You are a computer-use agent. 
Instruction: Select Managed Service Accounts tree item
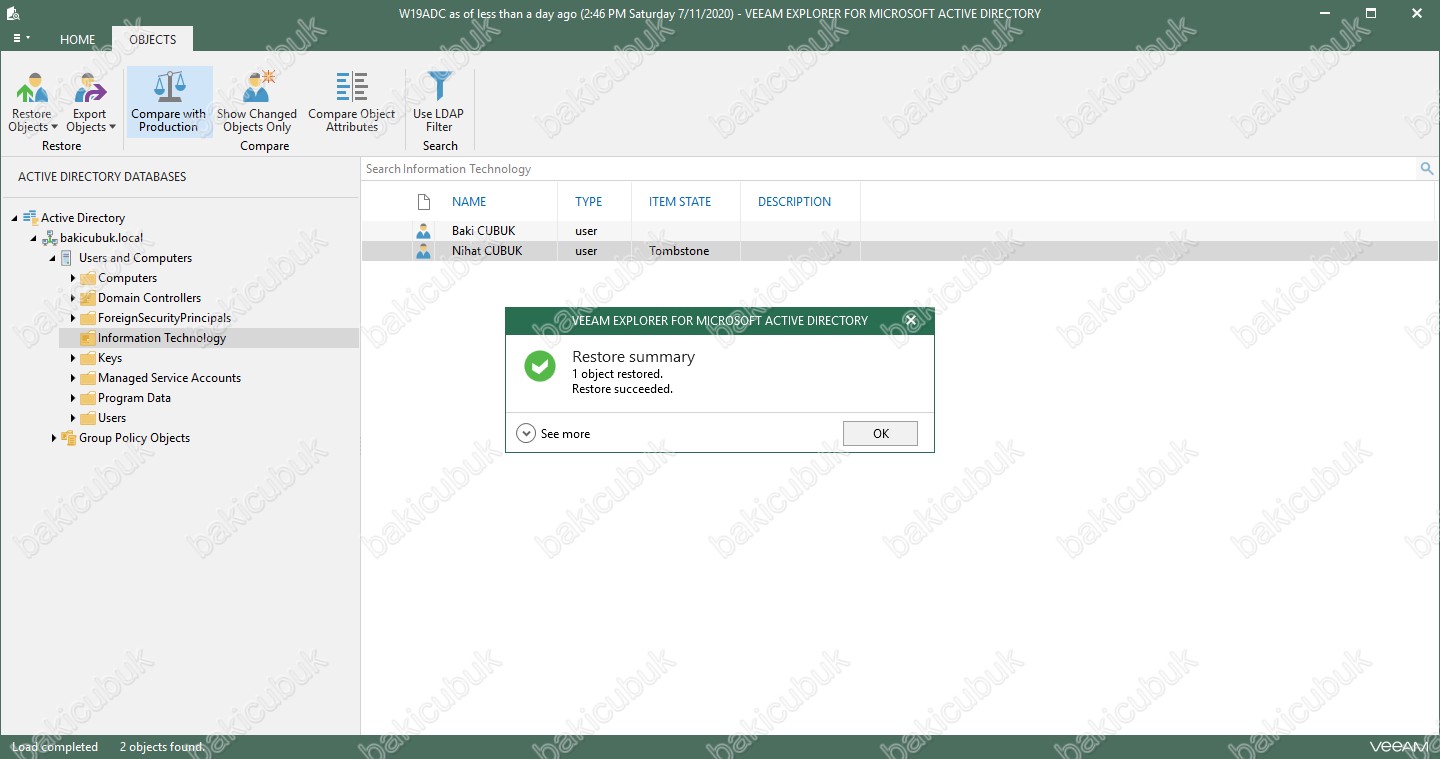point(169,378)
